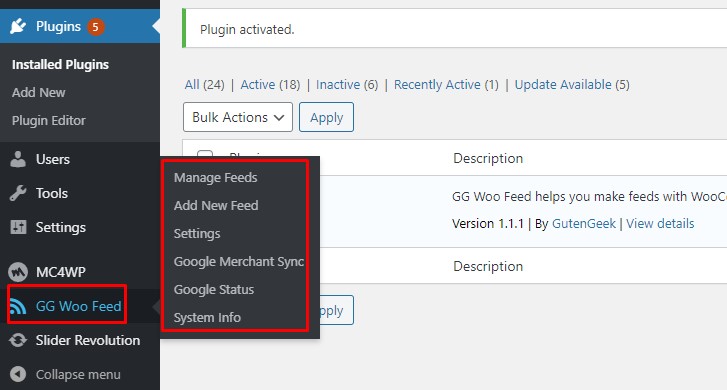Select Add New Feed submenu item
This screenshot has height=390, width=727.
pyautogui.click(x=216, y=205)
